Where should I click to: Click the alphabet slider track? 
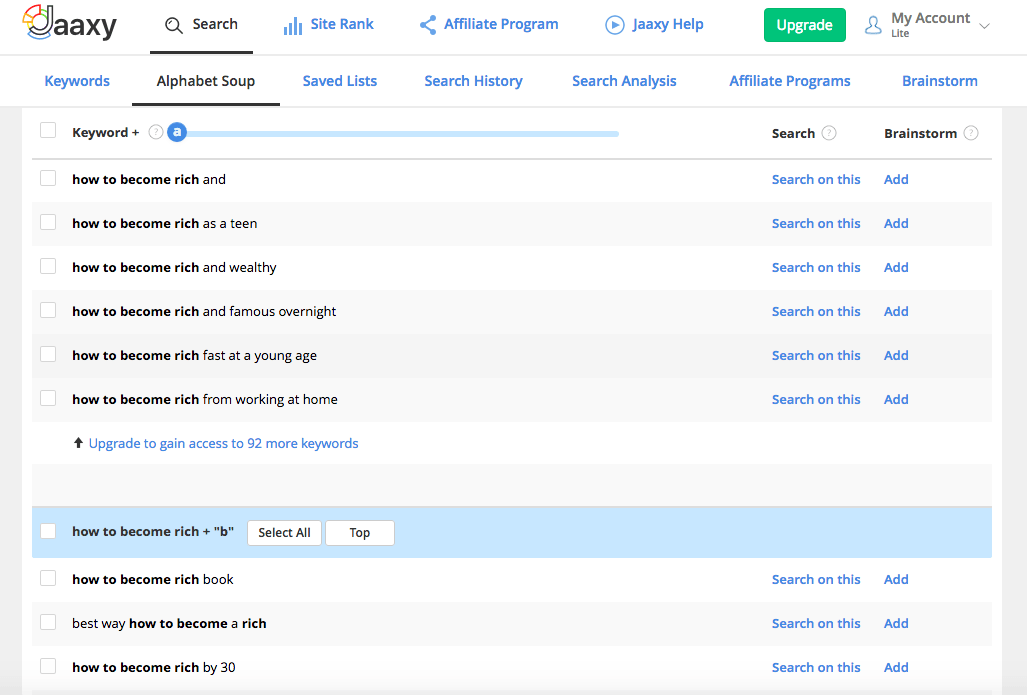click(402, 134)
